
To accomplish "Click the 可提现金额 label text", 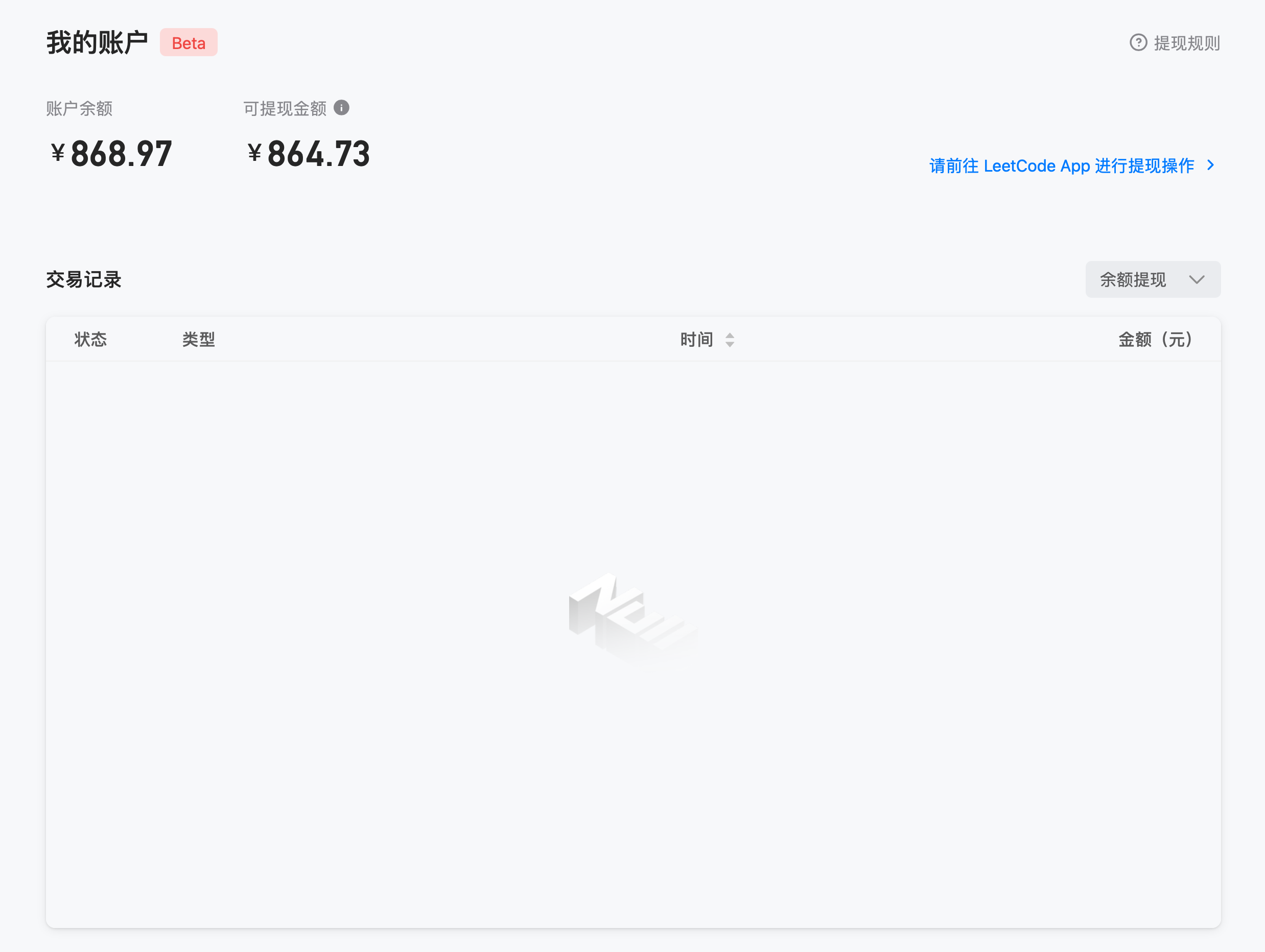I will 285,108.
